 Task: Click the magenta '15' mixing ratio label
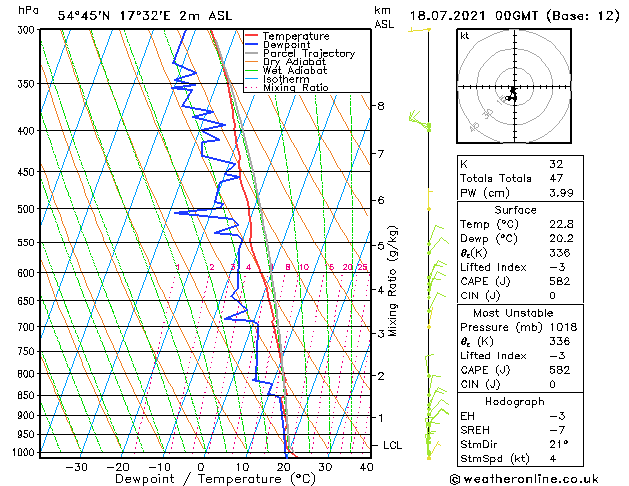(329, 267)
